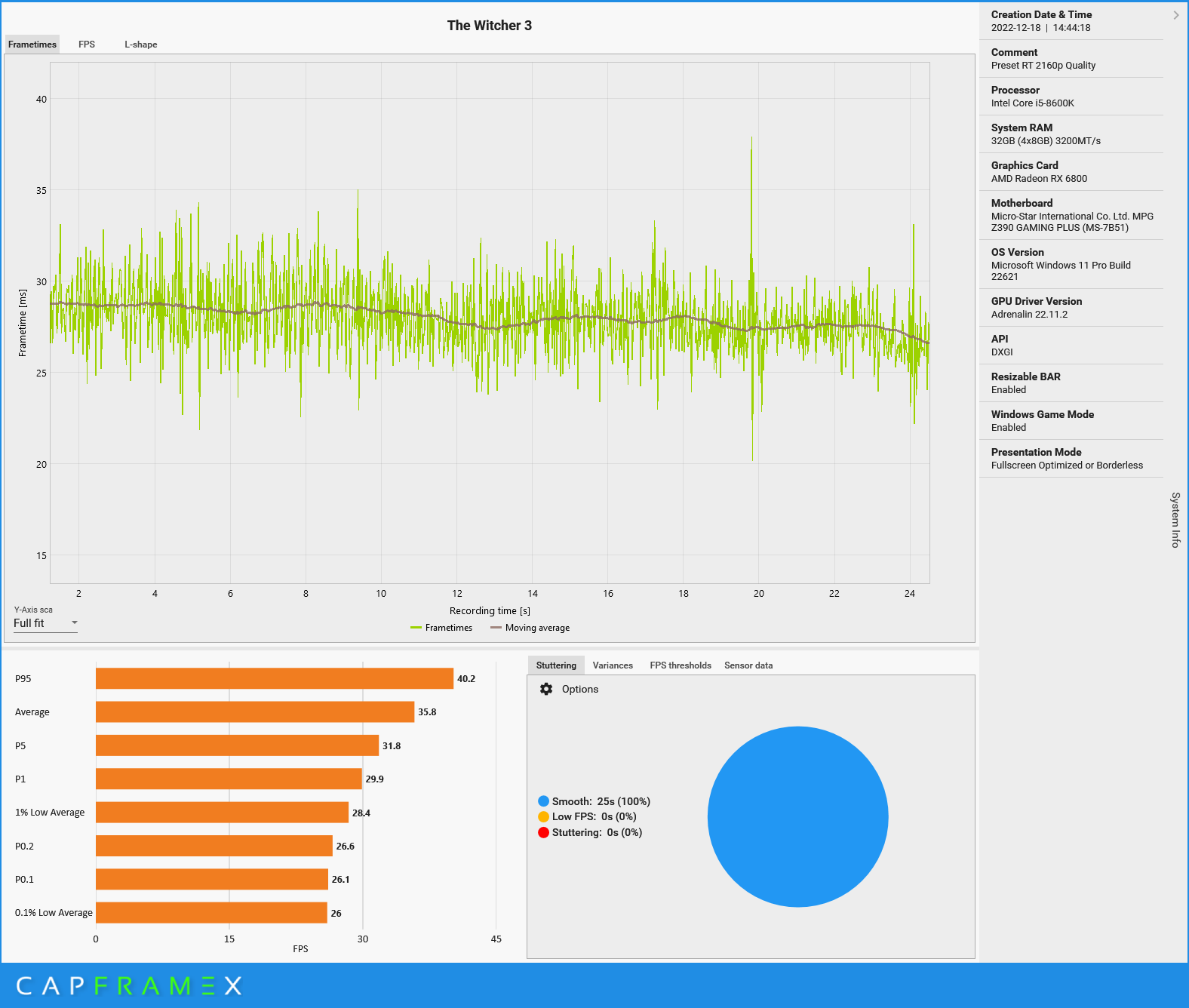Toggle the Frametimes legend entry
Viewport: 1189px width, 1008px height.
click(441, 628)
